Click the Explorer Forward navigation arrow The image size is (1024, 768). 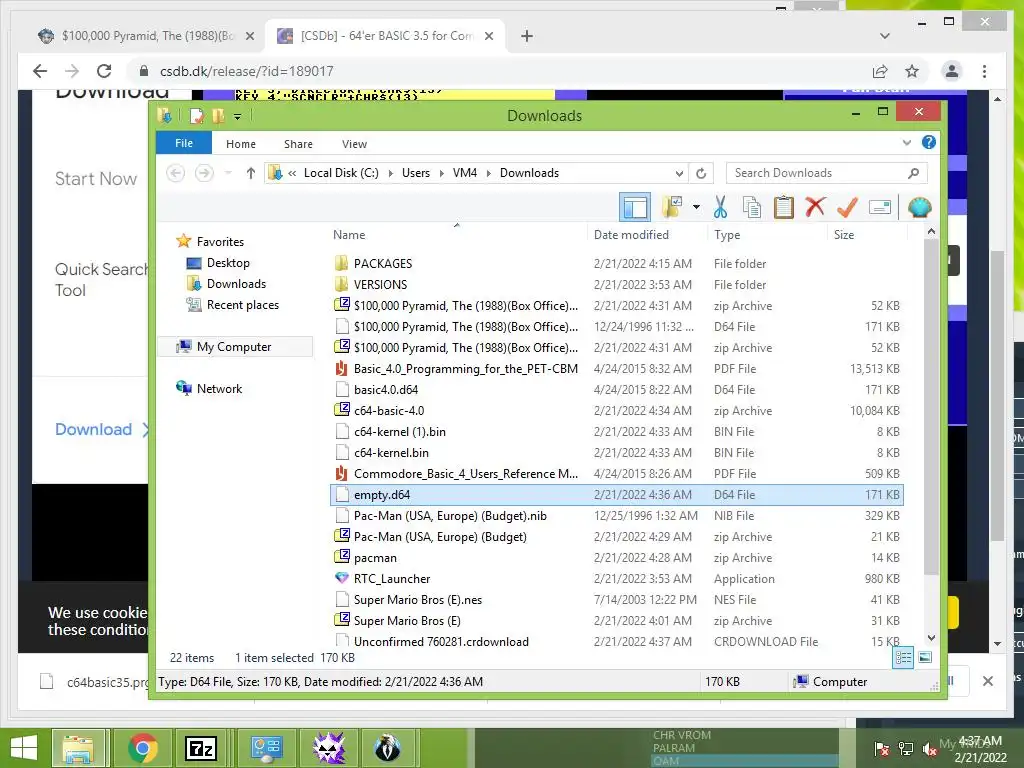pos(204,173)
